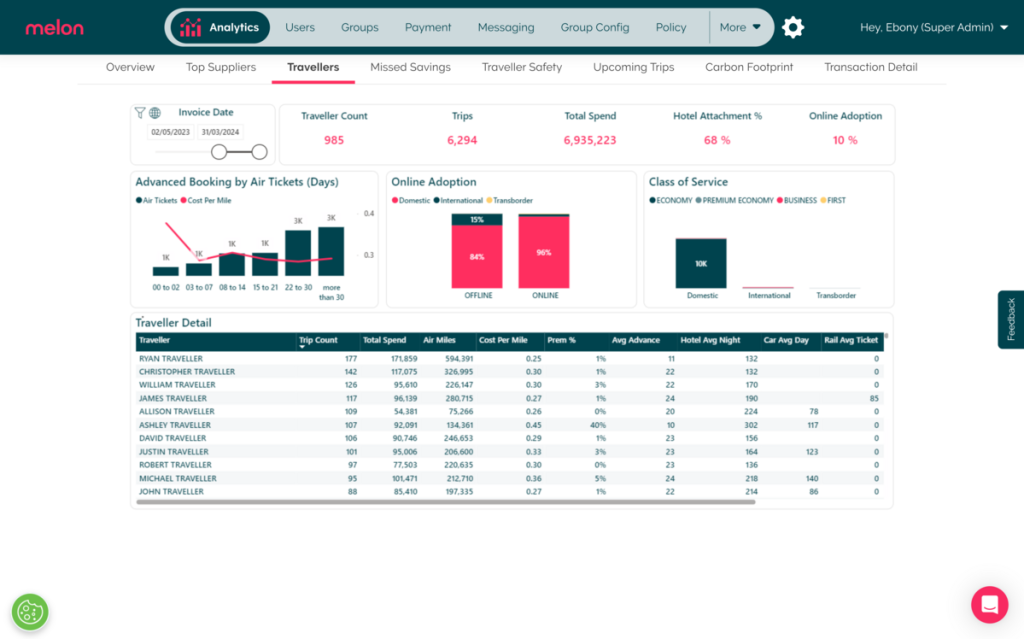
Task: Open the Groups menu item
Action: pos(360,27)
